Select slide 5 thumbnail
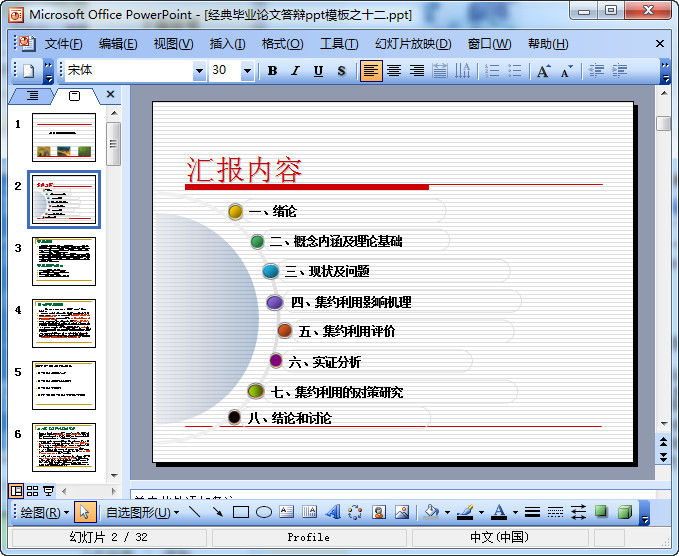 [64, 385]
